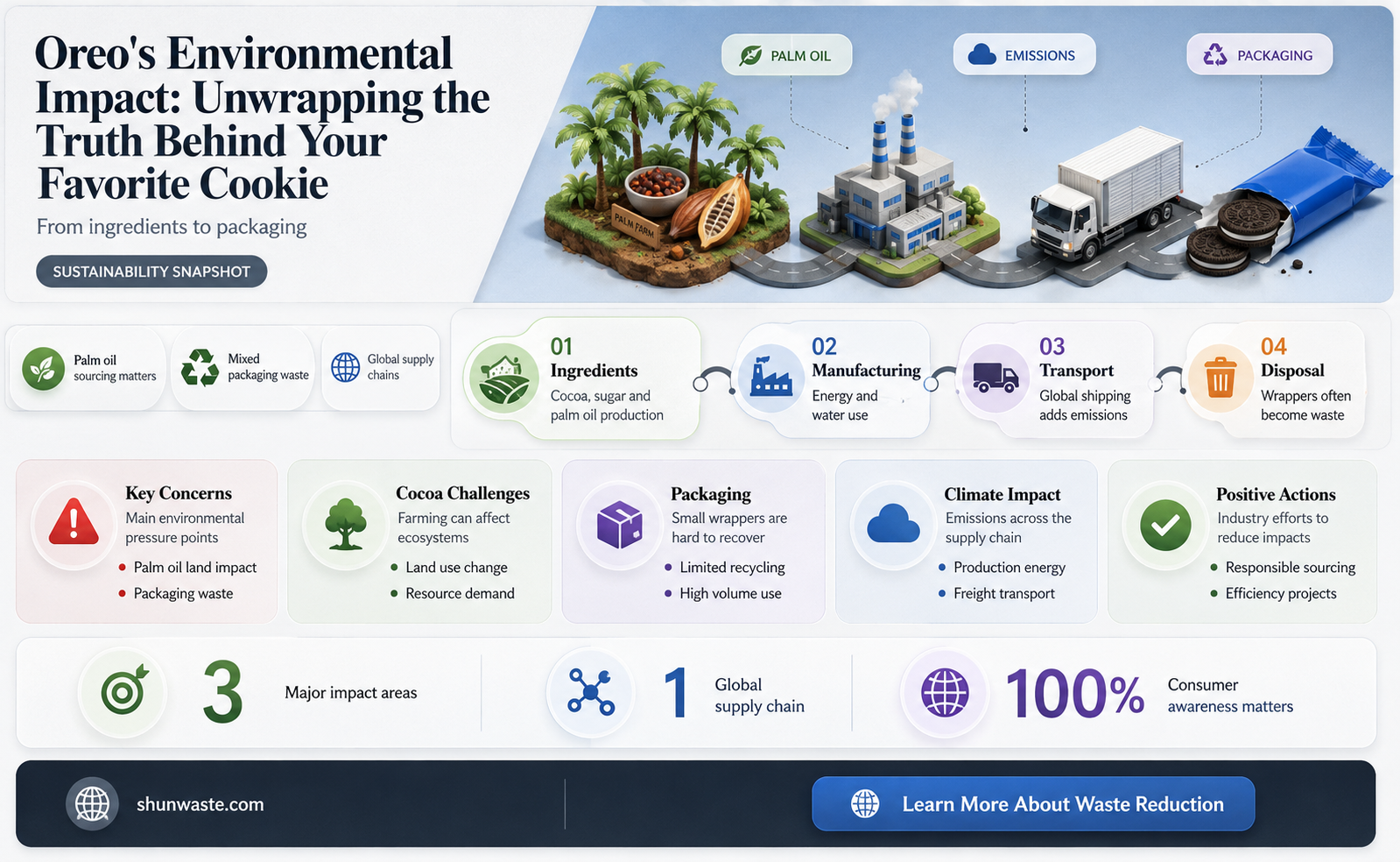Click the Wrappers often become waste text

click(1305, 405)
